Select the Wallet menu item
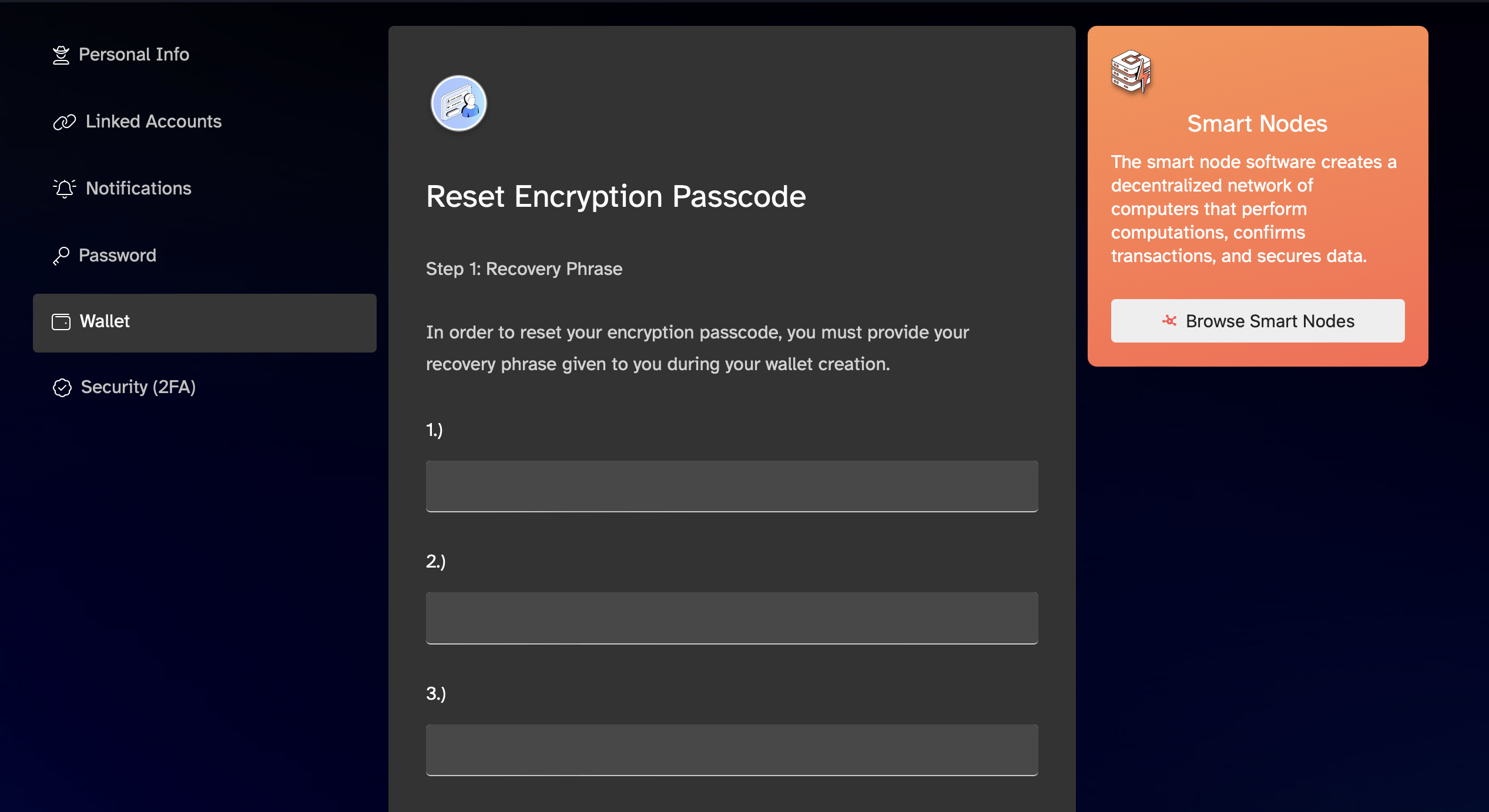The image size is (1489, 812). tap(204, 323)
